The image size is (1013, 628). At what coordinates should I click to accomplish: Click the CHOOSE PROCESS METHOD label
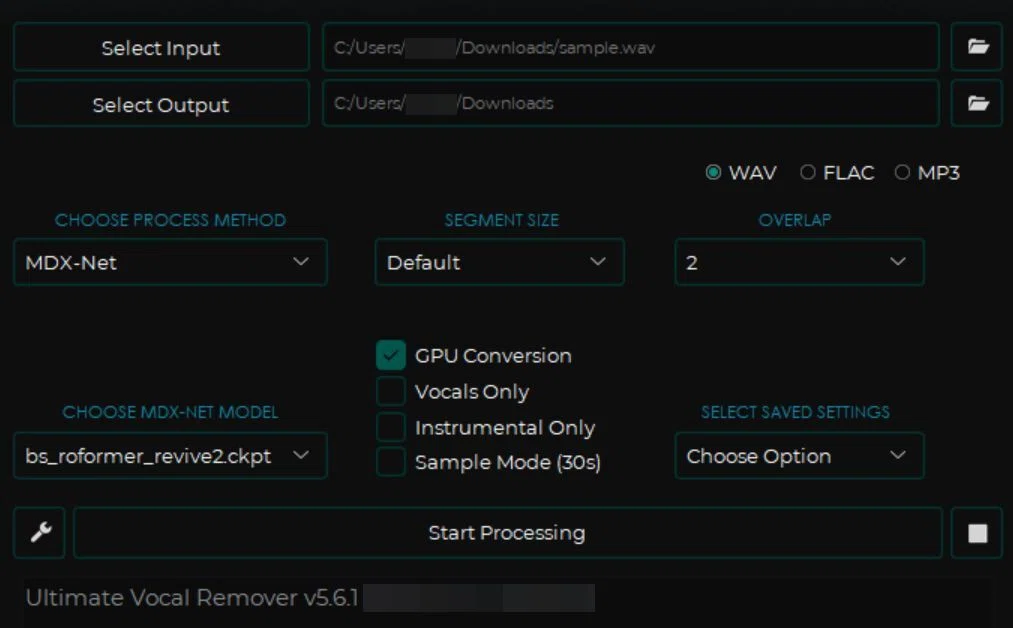pos(170,220)
